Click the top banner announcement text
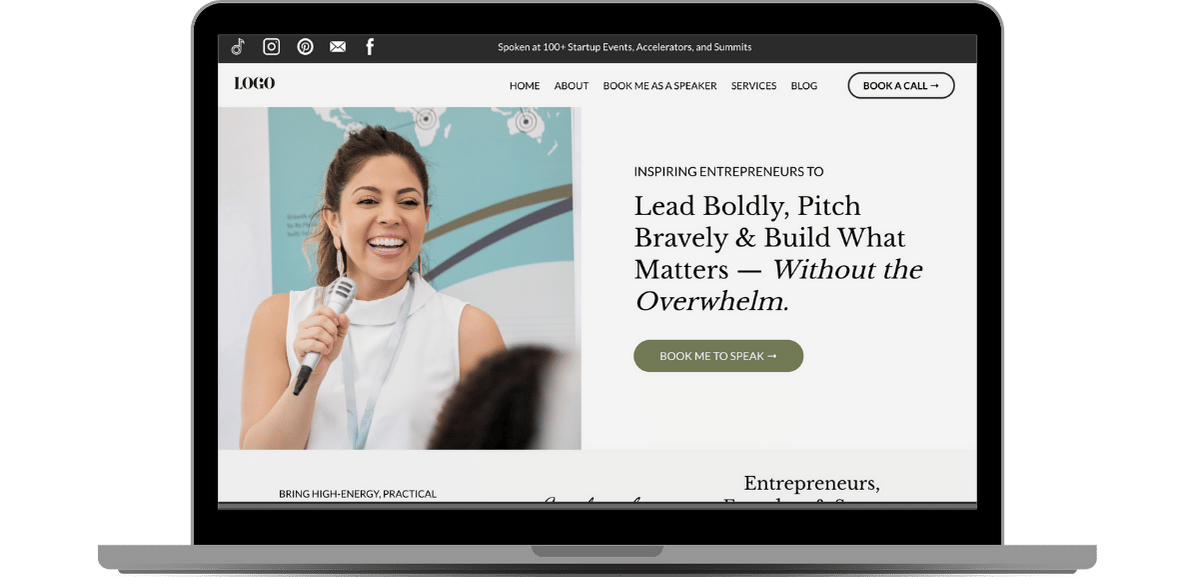The image size is (1195, 577). click(625, 47)
